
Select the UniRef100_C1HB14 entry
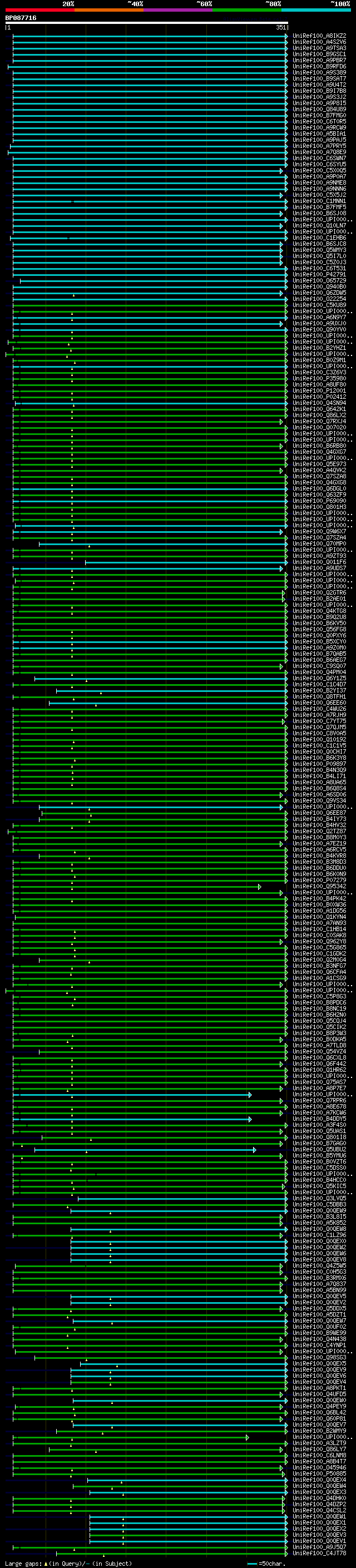click(x=319, y=929)
